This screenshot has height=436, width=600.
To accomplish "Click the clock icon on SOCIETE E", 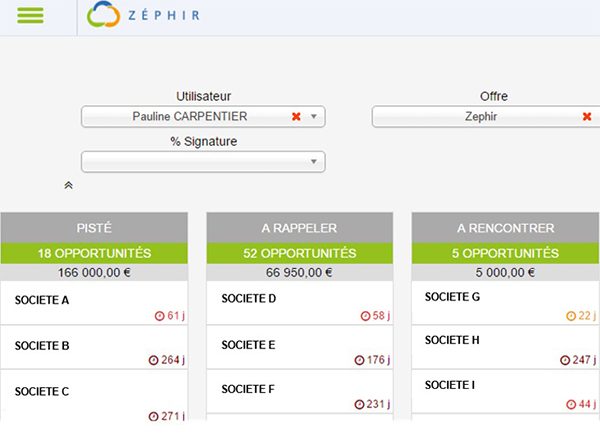I will point(359,361).
